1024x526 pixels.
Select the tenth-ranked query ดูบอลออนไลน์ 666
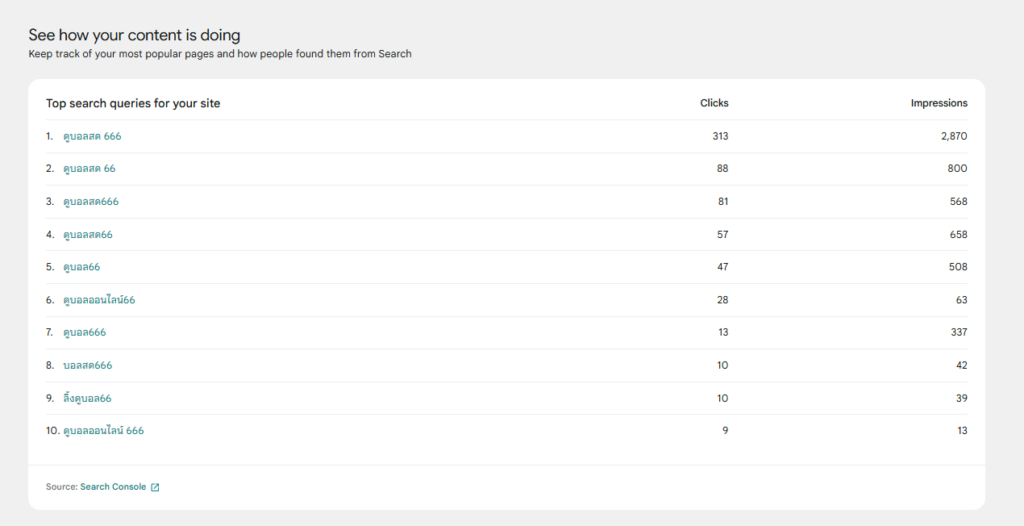click(x=103, y=431)
